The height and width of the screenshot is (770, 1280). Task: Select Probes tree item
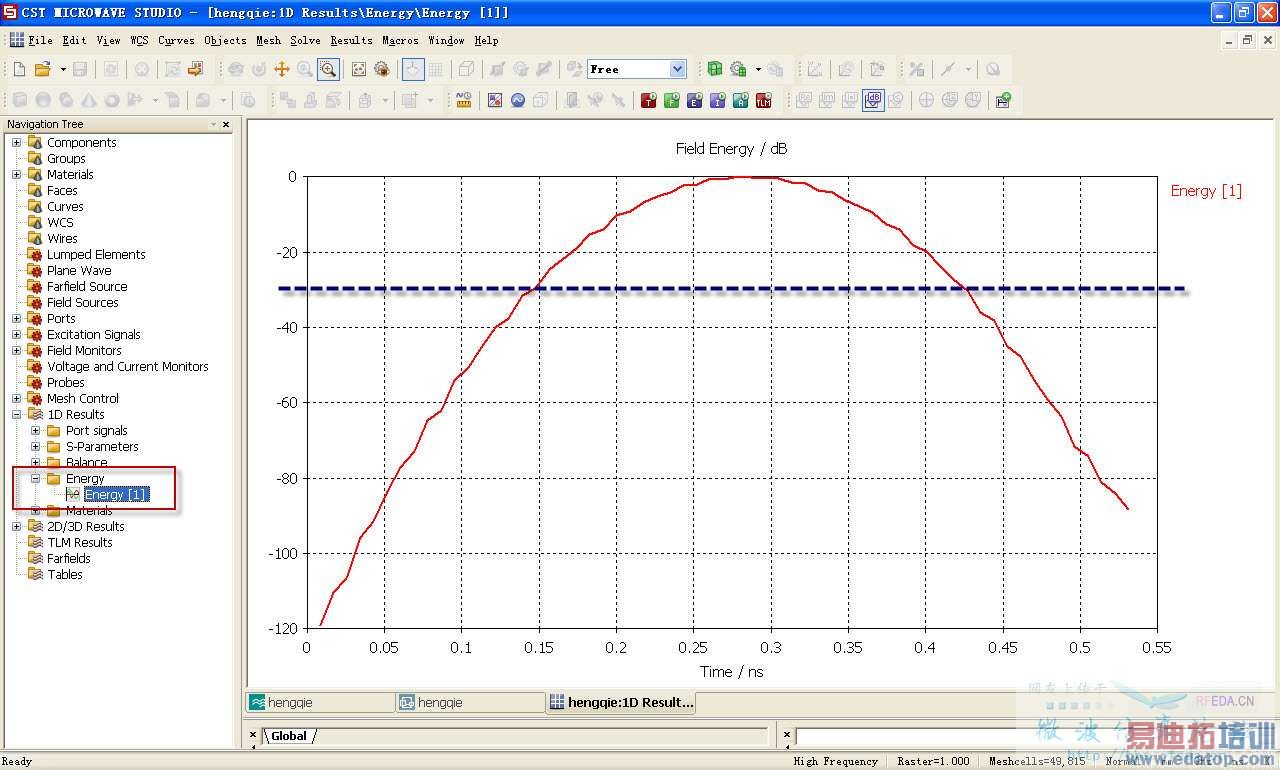tap(66, 382)
